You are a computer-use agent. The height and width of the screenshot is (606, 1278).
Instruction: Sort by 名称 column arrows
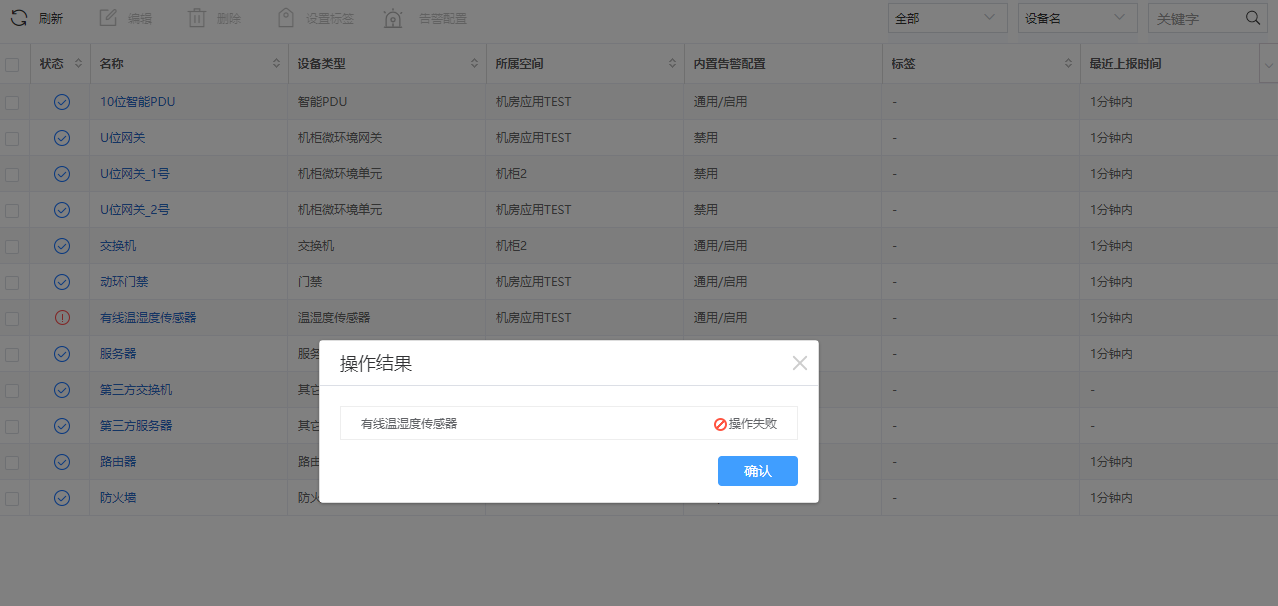click(x=276, y=64)
